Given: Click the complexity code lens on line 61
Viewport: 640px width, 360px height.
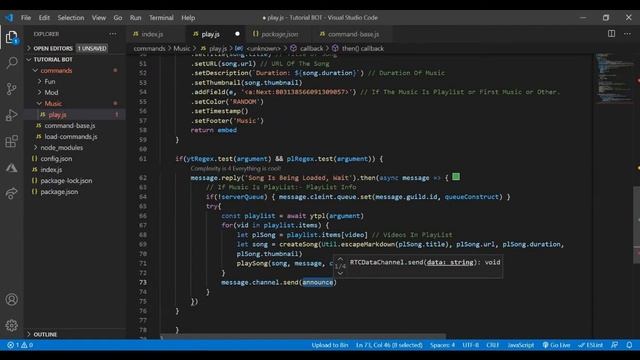Looking at the screenshot, I should pyautogui.click(x=236, y=168).
